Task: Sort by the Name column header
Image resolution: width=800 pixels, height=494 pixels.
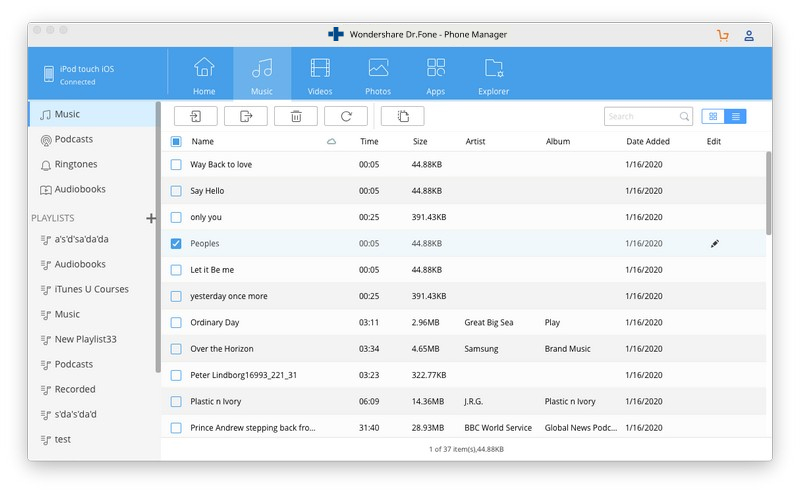Action: 203,141
